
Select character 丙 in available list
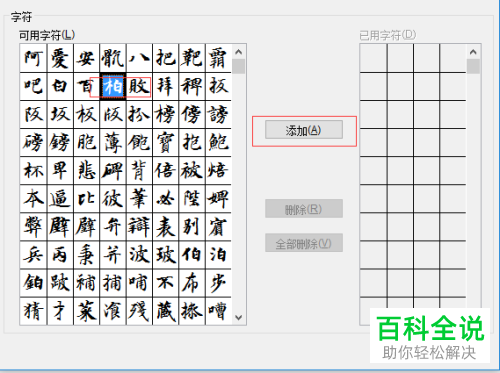[60, 255]
